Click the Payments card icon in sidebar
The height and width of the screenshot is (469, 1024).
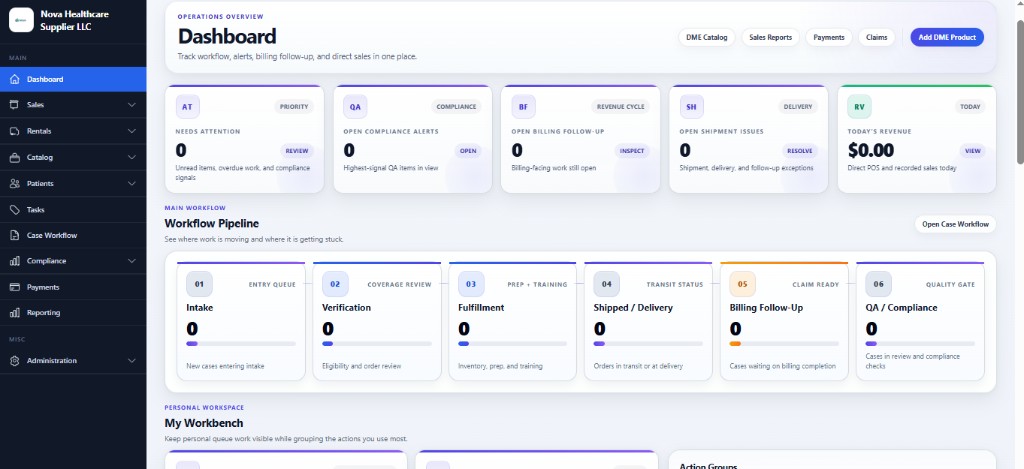tap(15, 287)
